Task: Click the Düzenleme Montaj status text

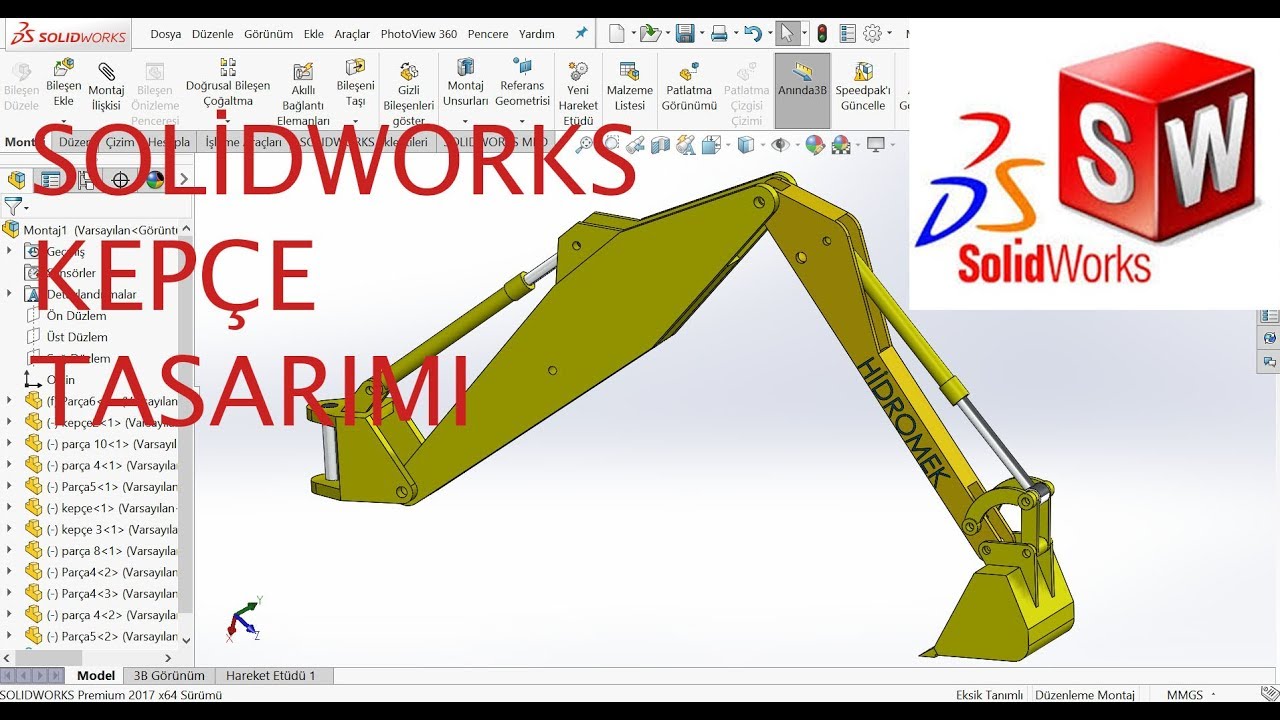Action: (x=1084, y=695)
